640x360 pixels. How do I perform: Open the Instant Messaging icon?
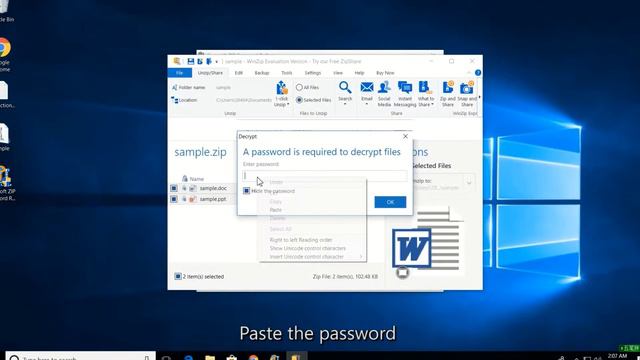click(405, 87)
